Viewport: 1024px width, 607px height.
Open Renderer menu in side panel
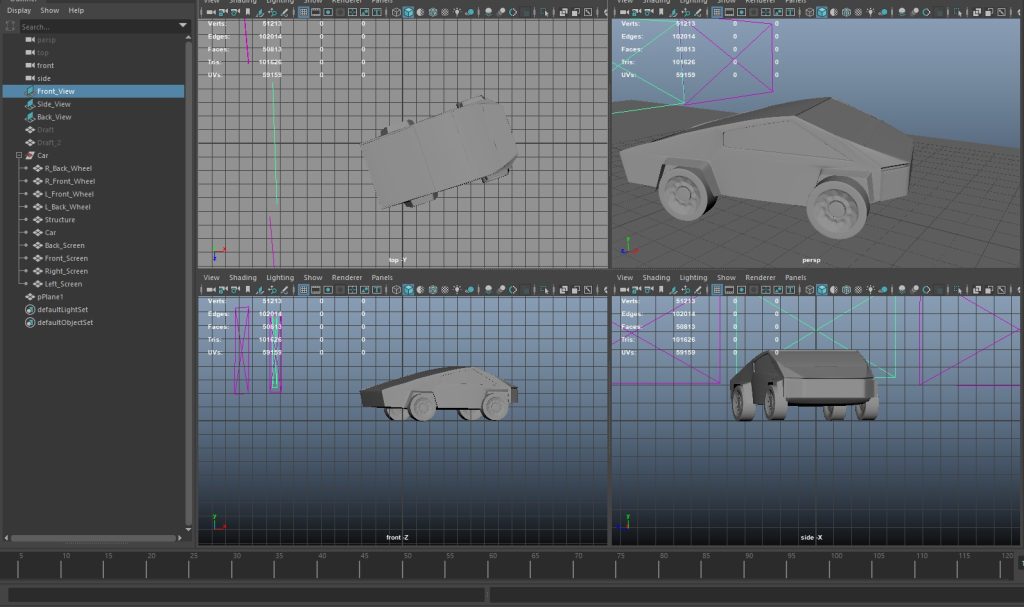pos(760,278)
